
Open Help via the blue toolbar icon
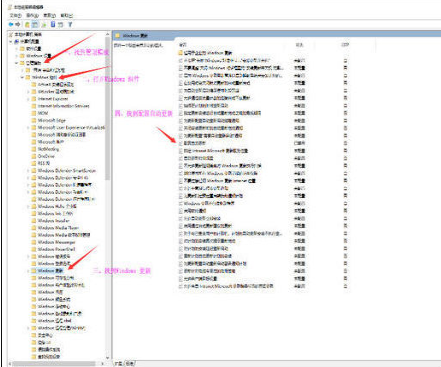coord(53,24)
